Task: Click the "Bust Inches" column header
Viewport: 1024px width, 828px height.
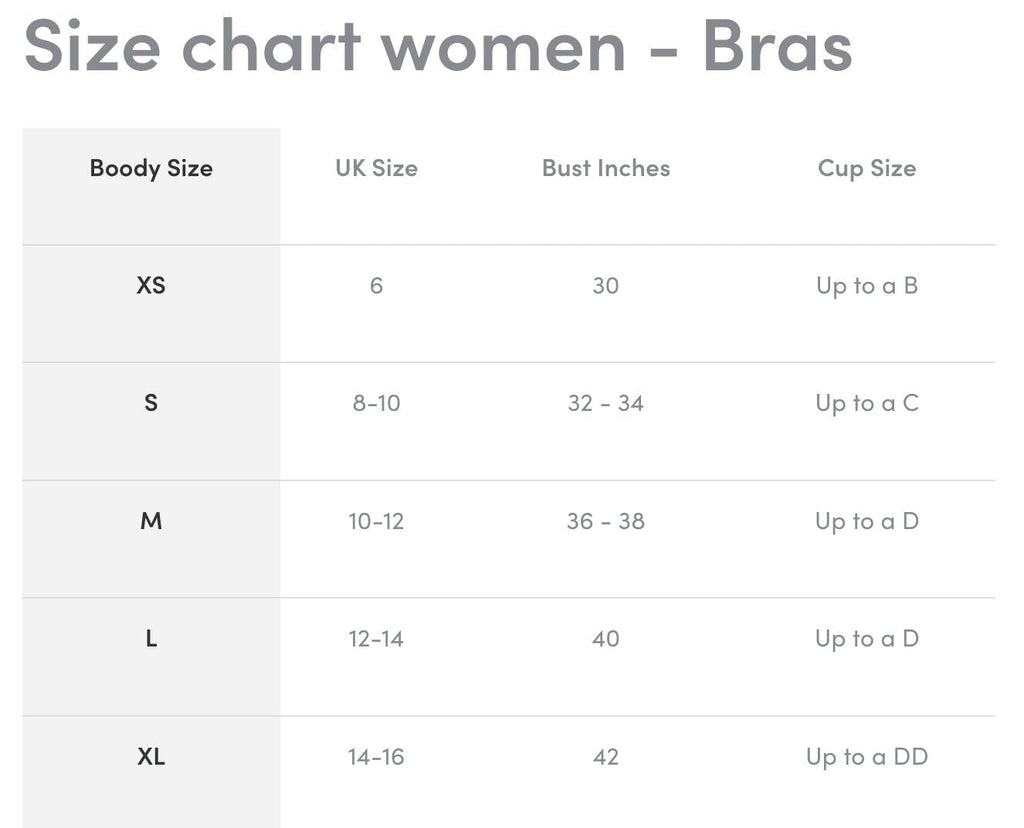Action: coord(606,168)
